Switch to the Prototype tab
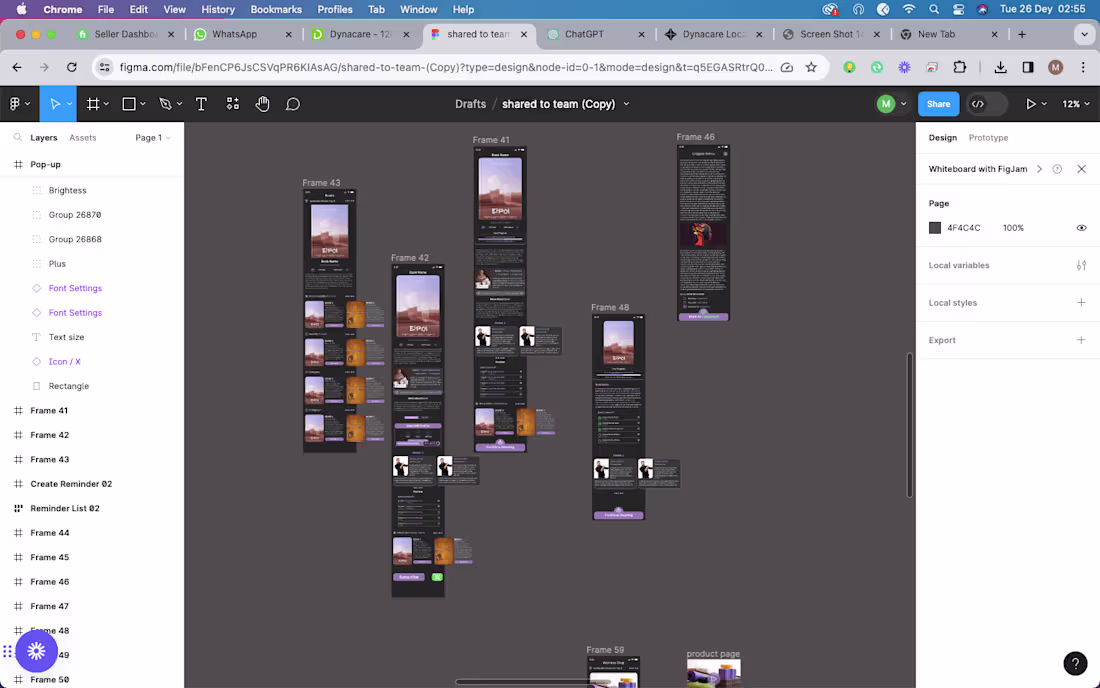This screenshot has height=688, width=1100. coord(988,137)
